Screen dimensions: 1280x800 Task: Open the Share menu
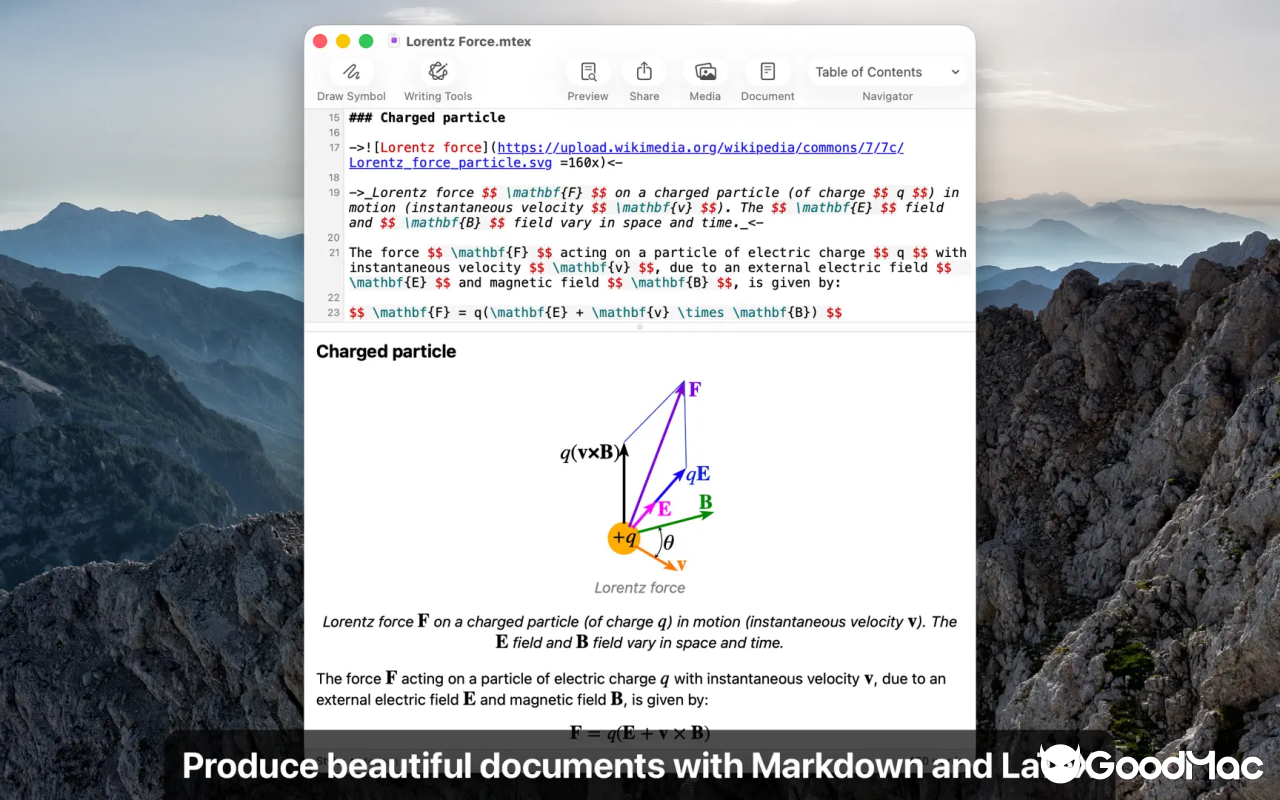point(644,71)
